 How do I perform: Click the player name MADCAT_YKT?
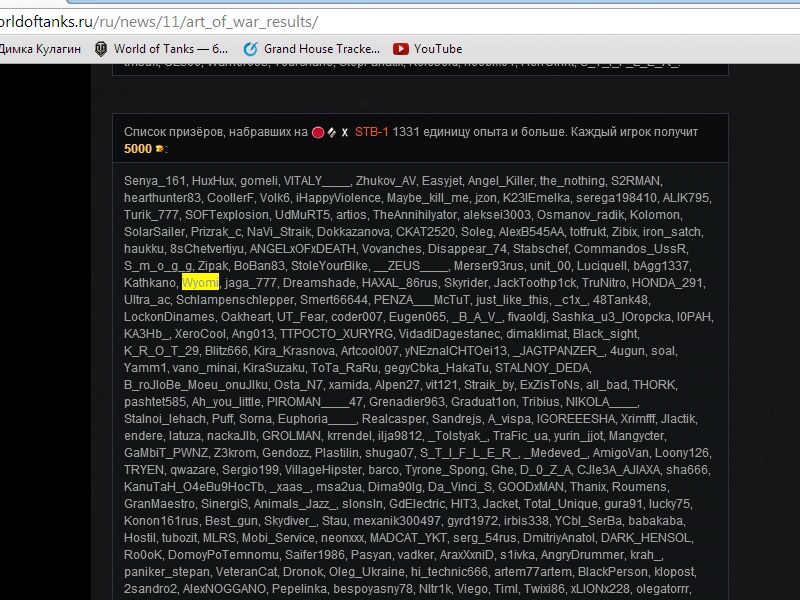(x=408, y=538)
